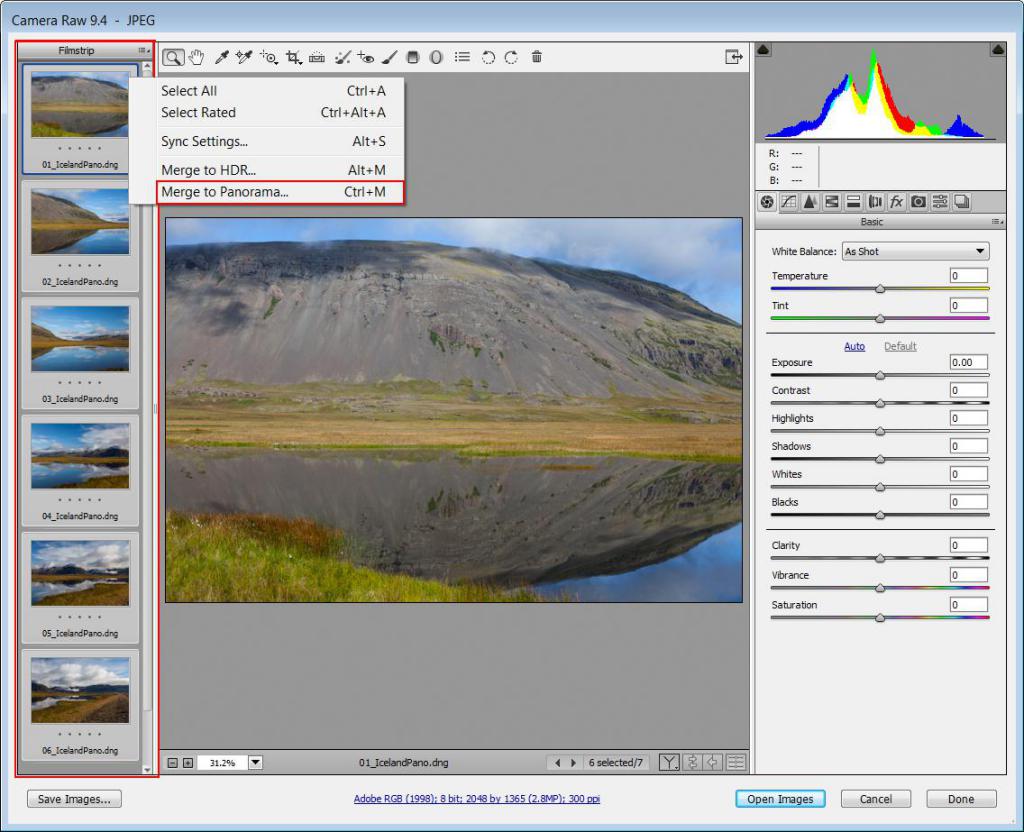The height and width of the screenshot is (832, 1024).
Task: Select the Spot Removal tool
Action: tap(342, 57)
